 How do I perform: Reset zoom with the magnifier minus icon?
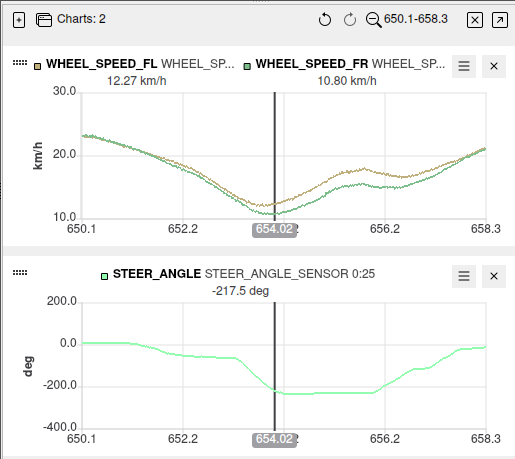tap(373, 20)
